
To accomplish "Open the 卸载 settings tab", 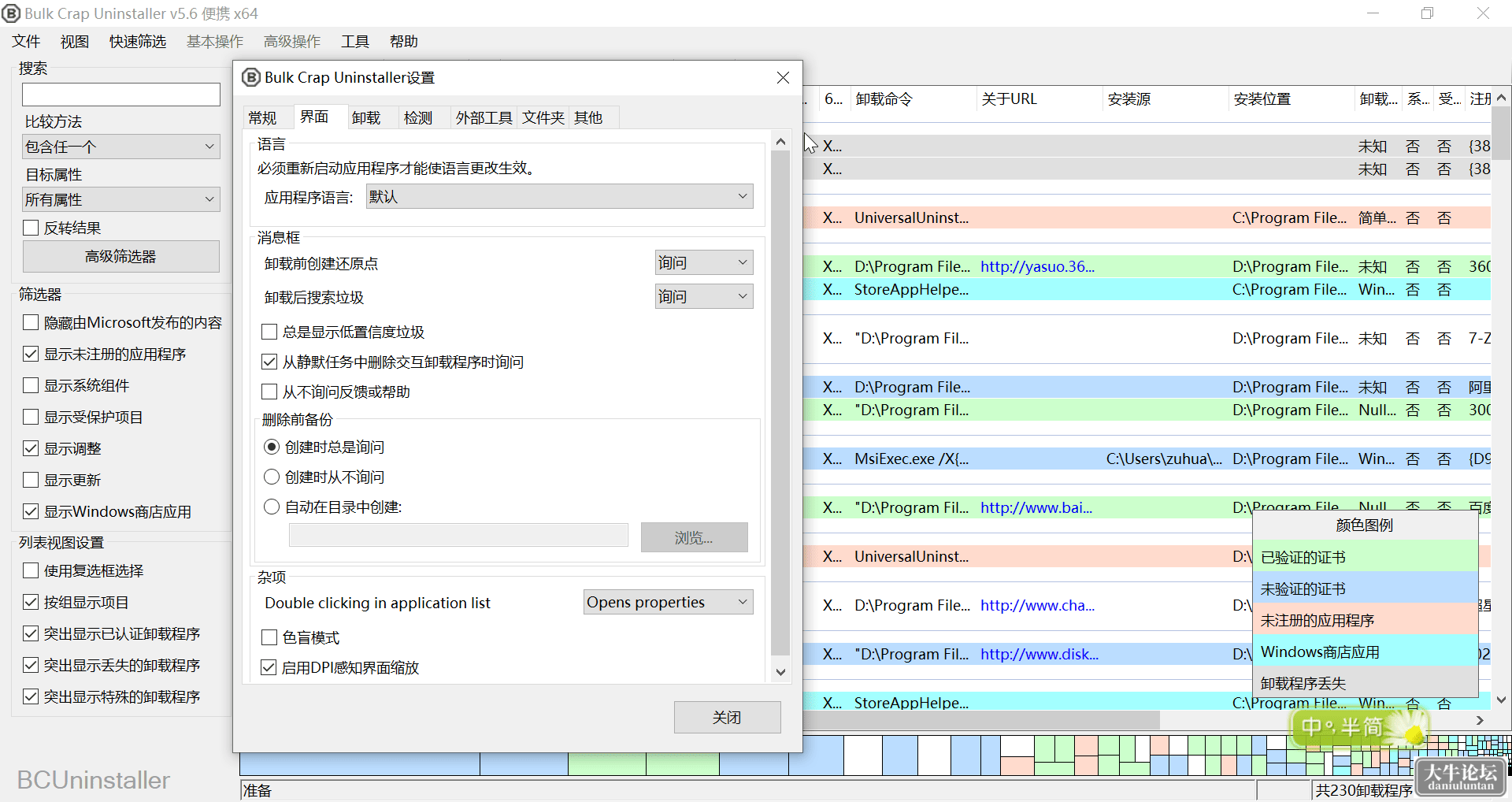I will coord(366,117).
